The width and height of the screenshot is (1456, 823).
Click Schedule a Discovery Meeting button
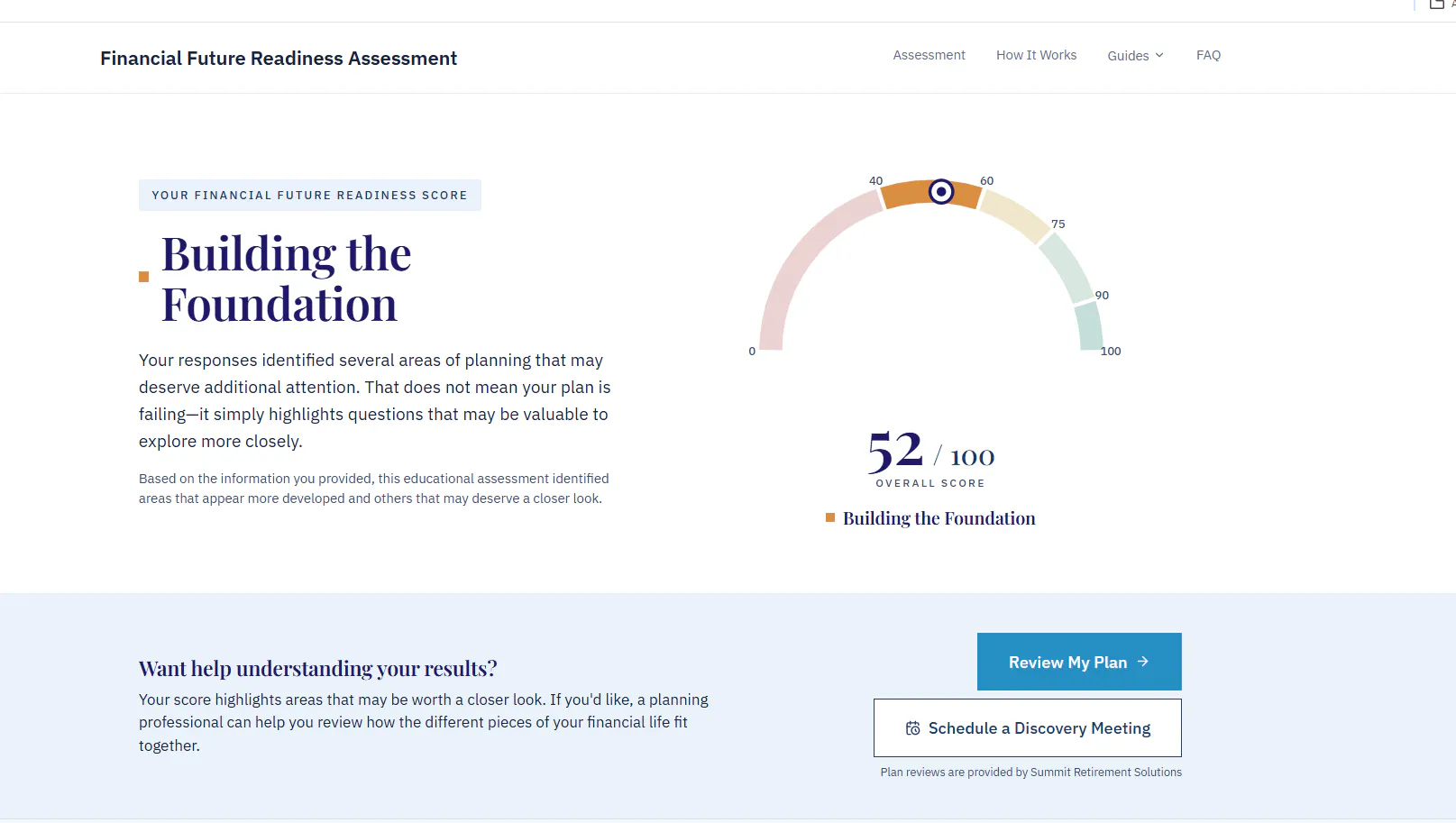(1028, 728)
